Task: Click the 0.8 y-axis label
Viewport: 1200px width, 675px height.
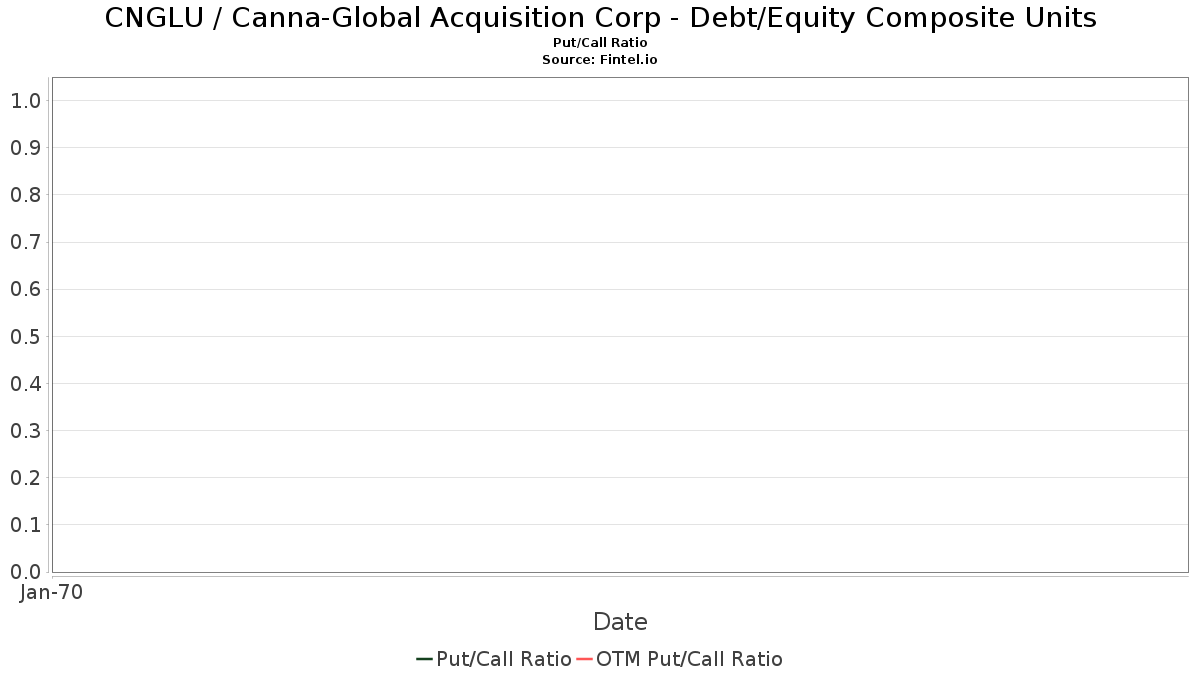Action: (x=25, y=195)
